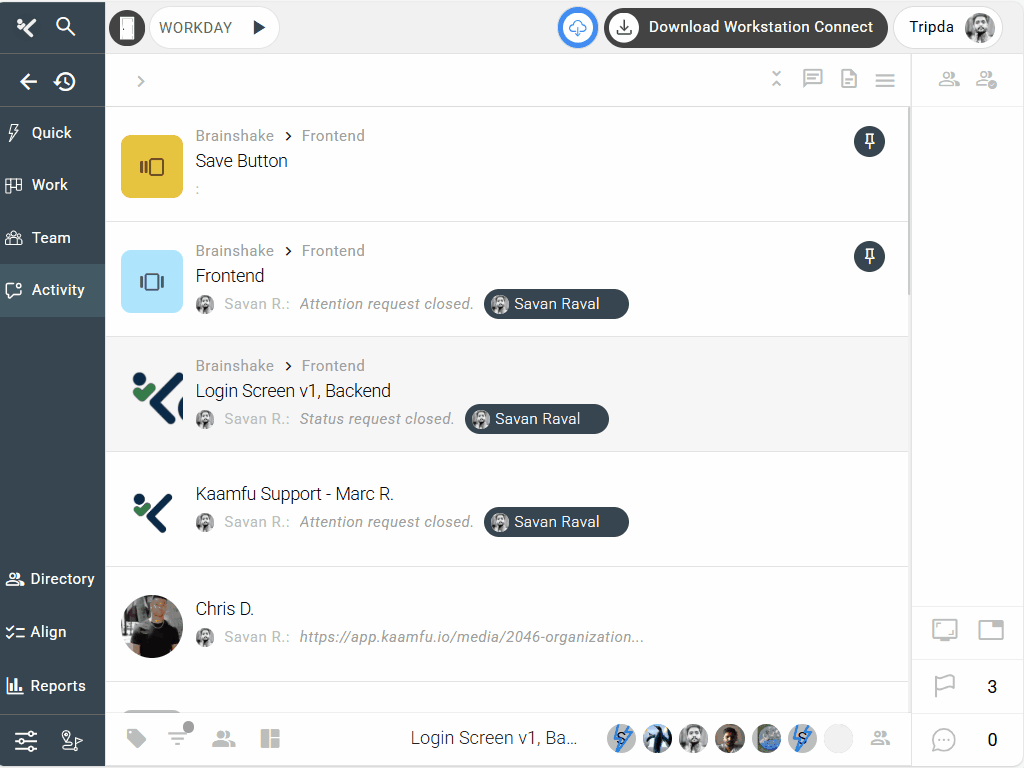The image size is (1024, 768).
Task: Open the hamburger menu in header
Action: click(x=885, y=80)
